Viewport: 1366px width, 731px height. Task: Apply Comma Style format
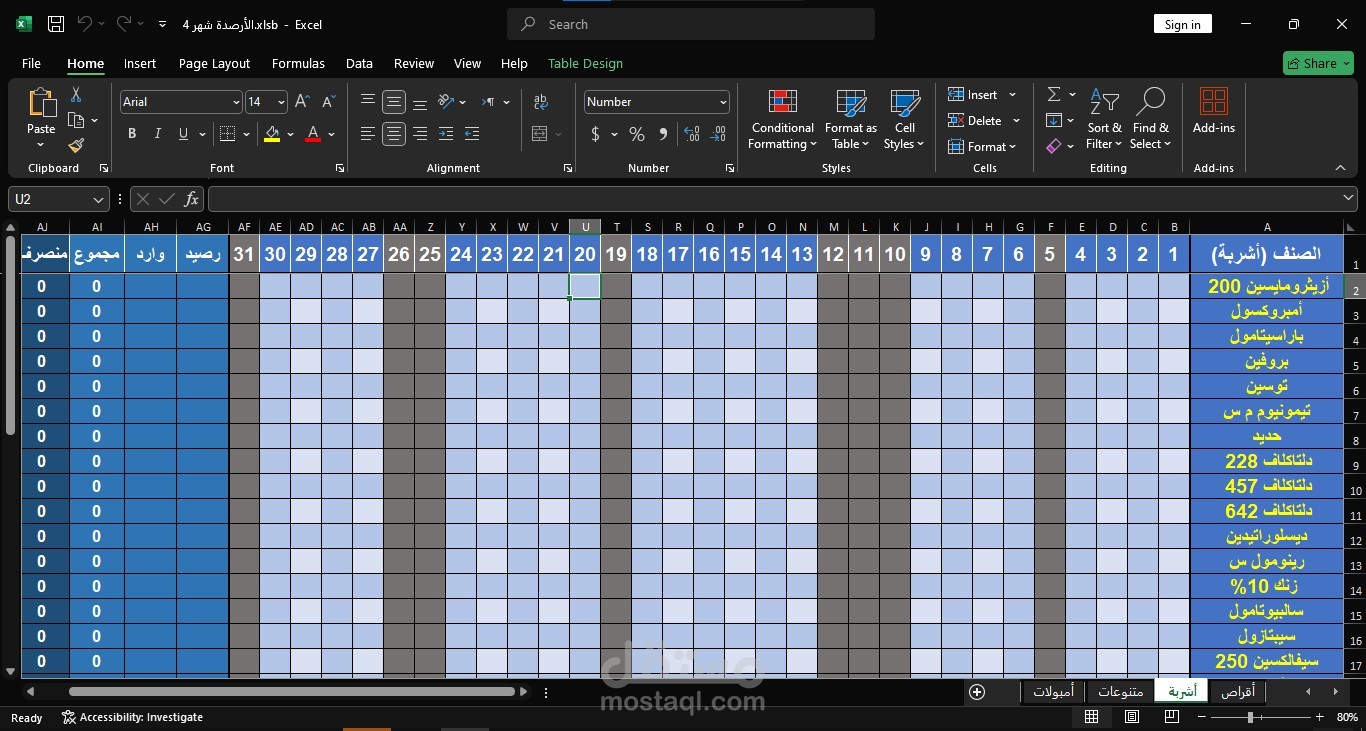coord(663,134)
